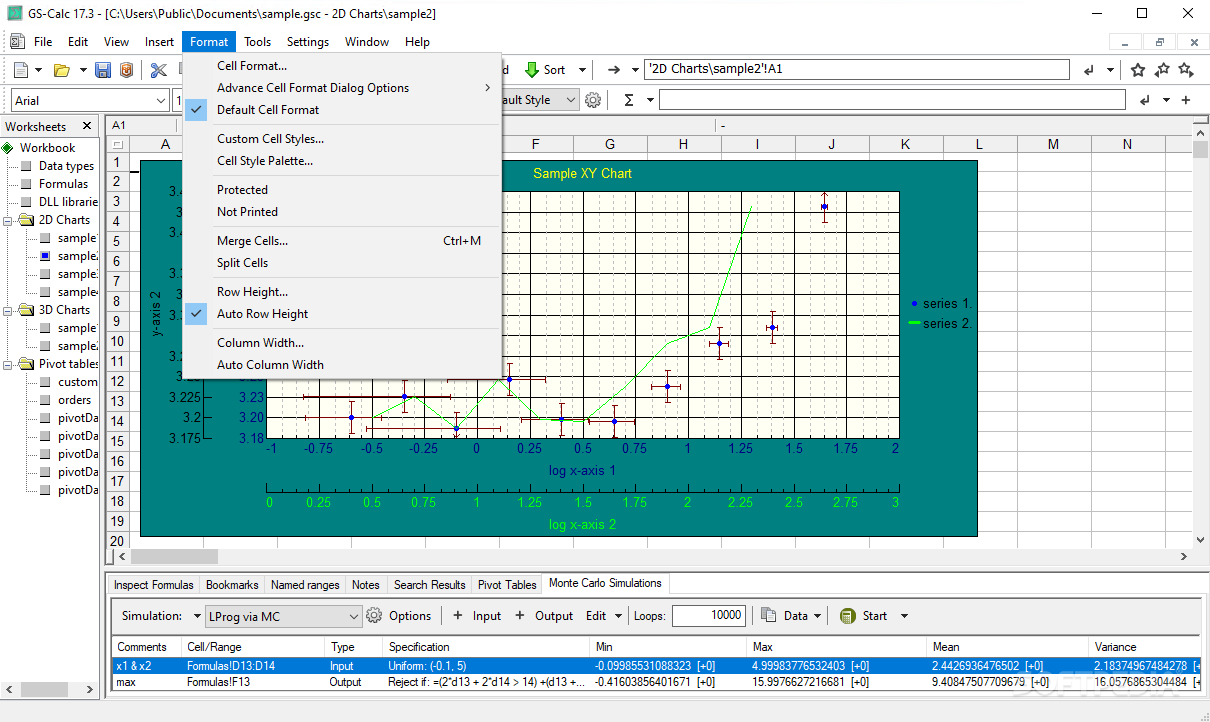Open the Sigma function dropdown arrow

649,100
